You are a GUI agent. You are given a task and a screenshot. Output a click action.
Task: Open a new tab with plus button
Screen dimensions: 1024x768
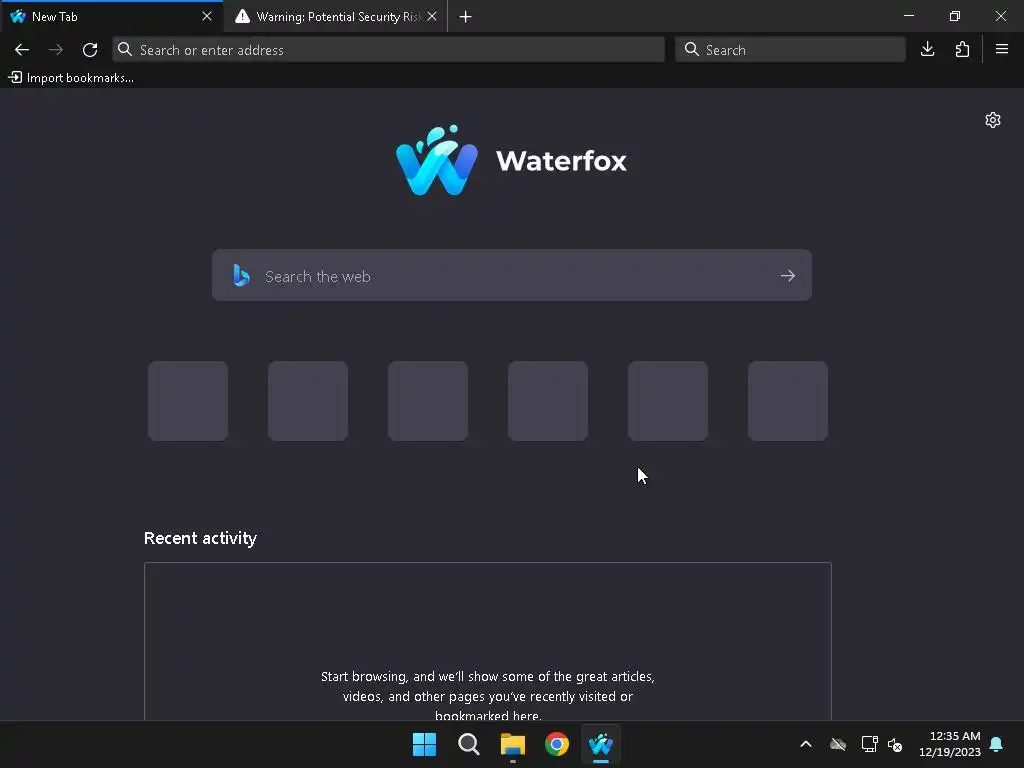(465, 17)
